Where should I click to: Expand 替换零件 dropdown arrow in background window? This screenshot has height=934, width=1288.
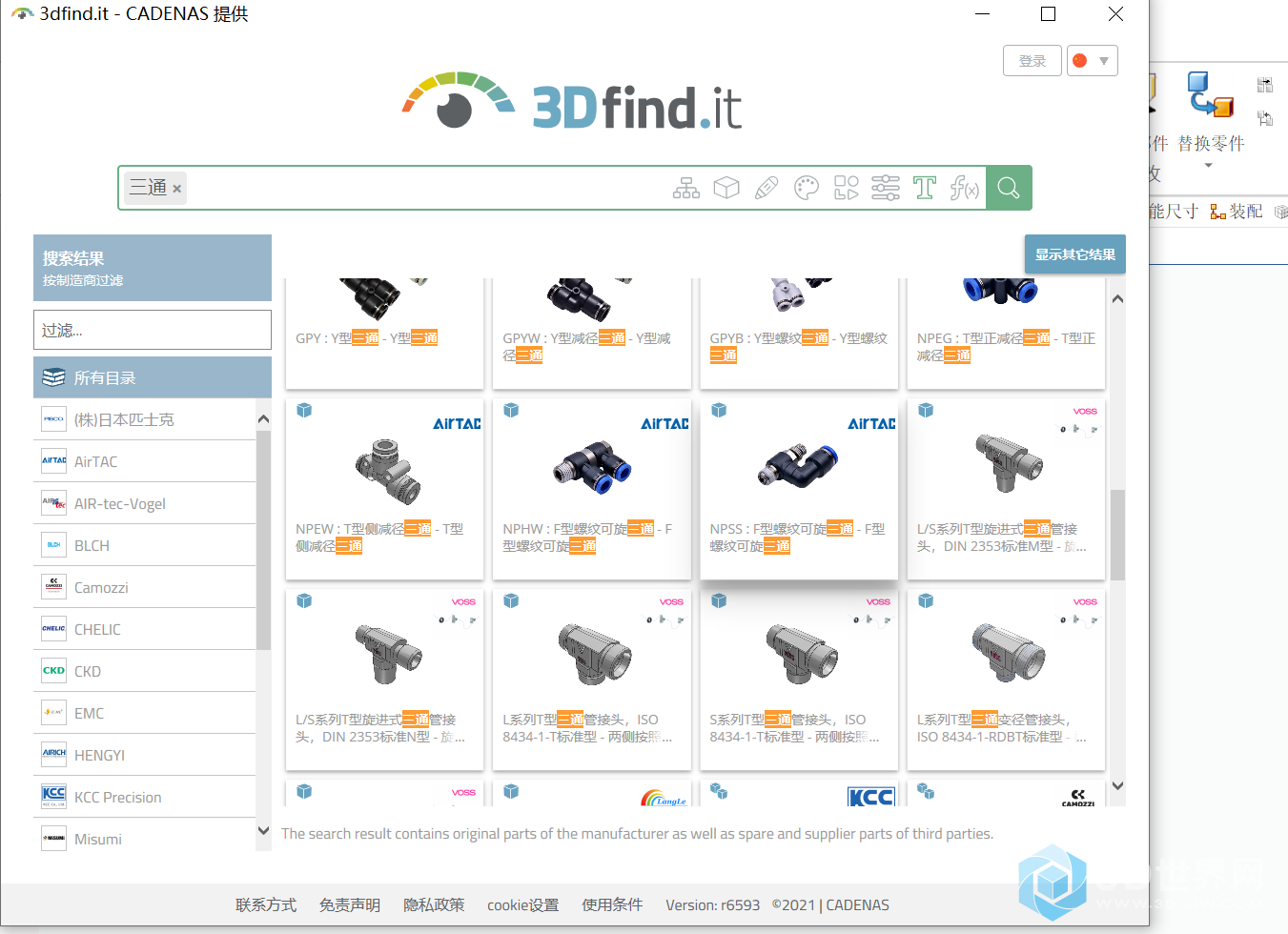pyautogui.click(x=1209, y=166)
